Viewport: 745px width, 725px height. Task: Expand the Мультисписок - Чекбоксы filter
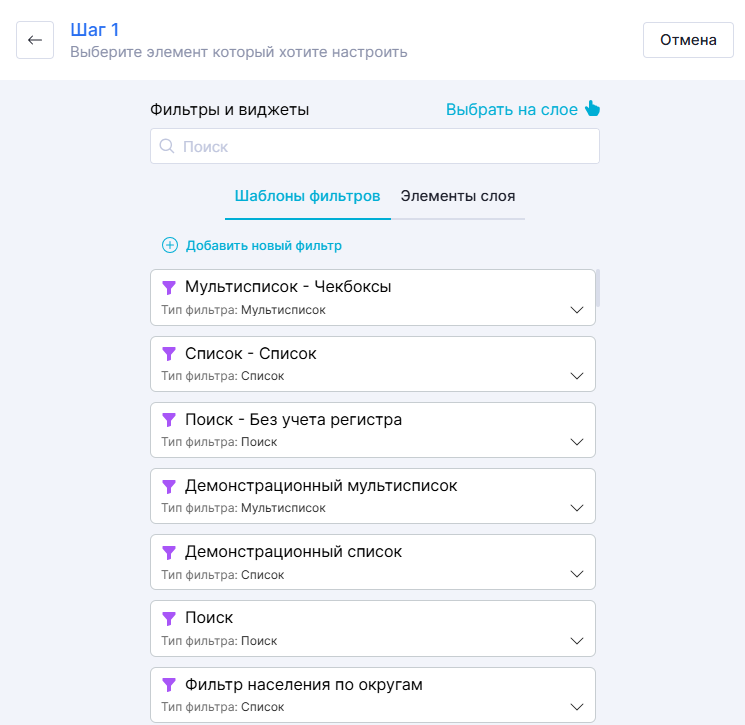[576, 310]
